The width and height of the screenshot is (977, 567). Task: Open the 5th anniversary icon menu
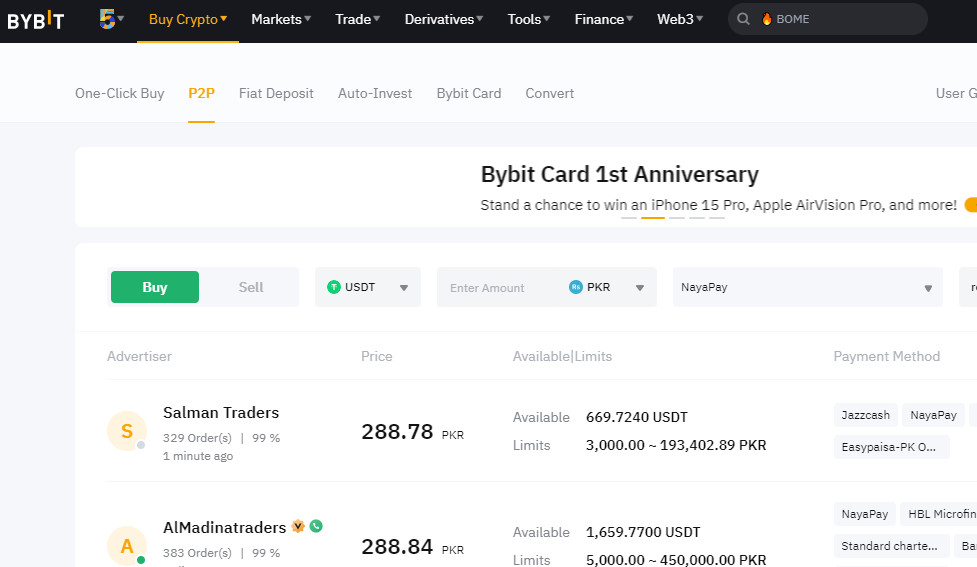[x=111, y=19]
